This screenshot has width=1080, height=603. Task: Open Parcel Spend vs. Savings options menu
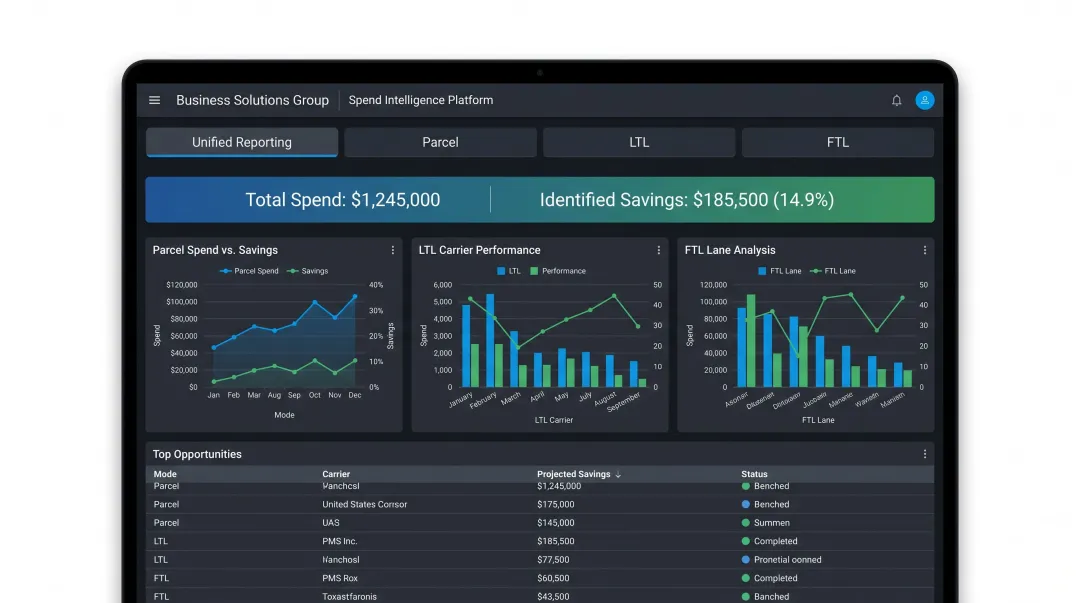pyautogui.click(x=393, y=250)
